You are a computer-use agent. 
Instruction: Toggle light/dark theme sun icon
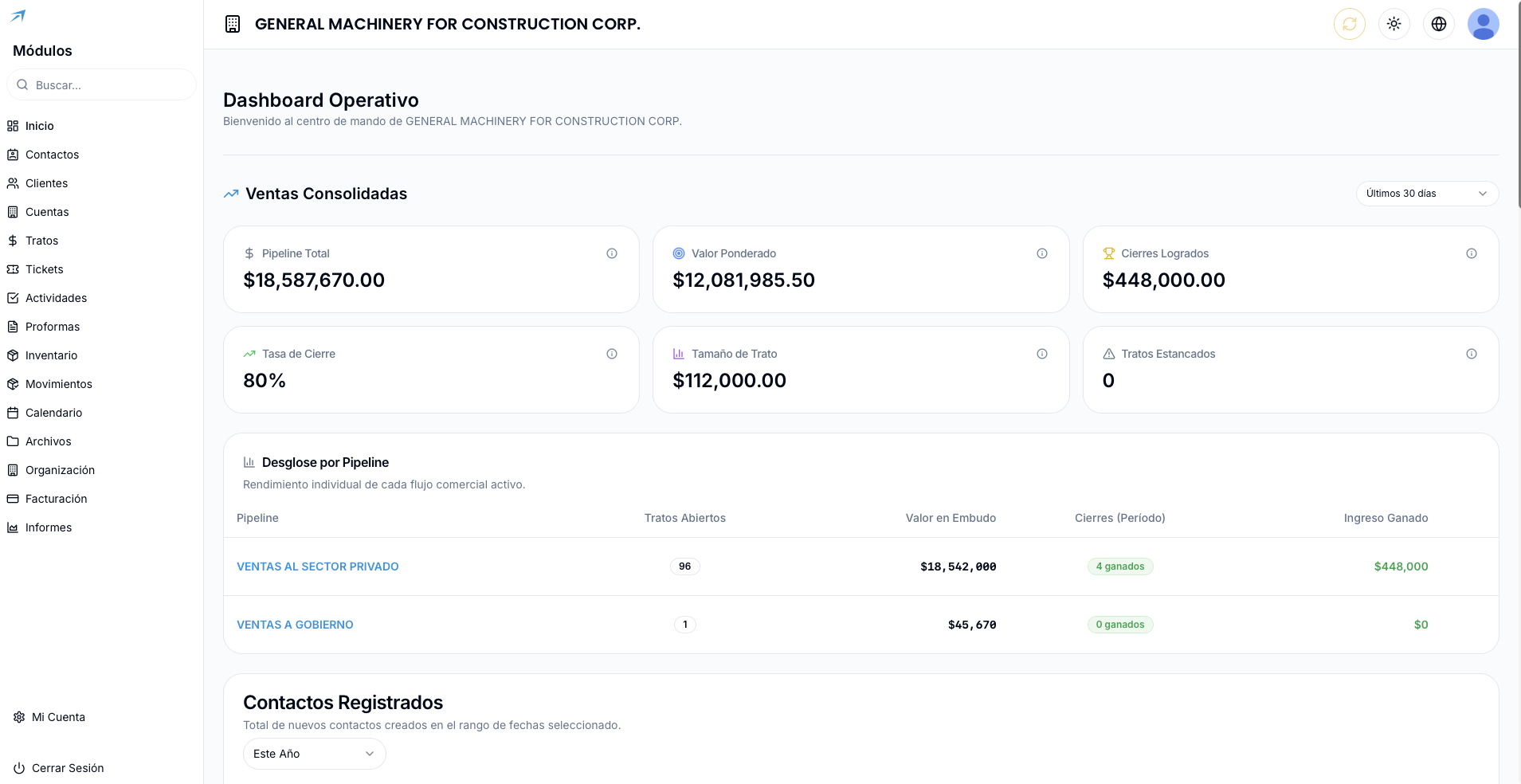pos(1394,24)
